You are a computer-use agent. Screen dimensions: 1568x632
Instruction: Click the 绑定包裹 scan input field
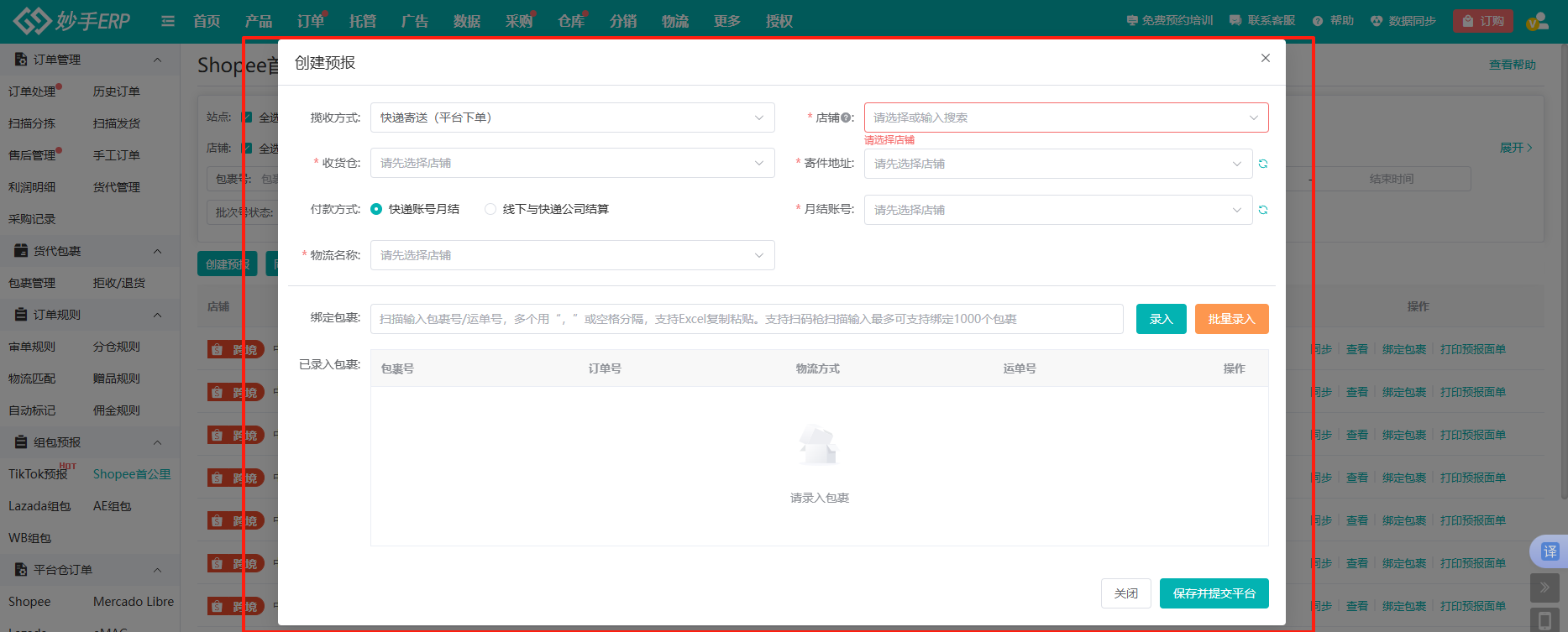(746, 319)
